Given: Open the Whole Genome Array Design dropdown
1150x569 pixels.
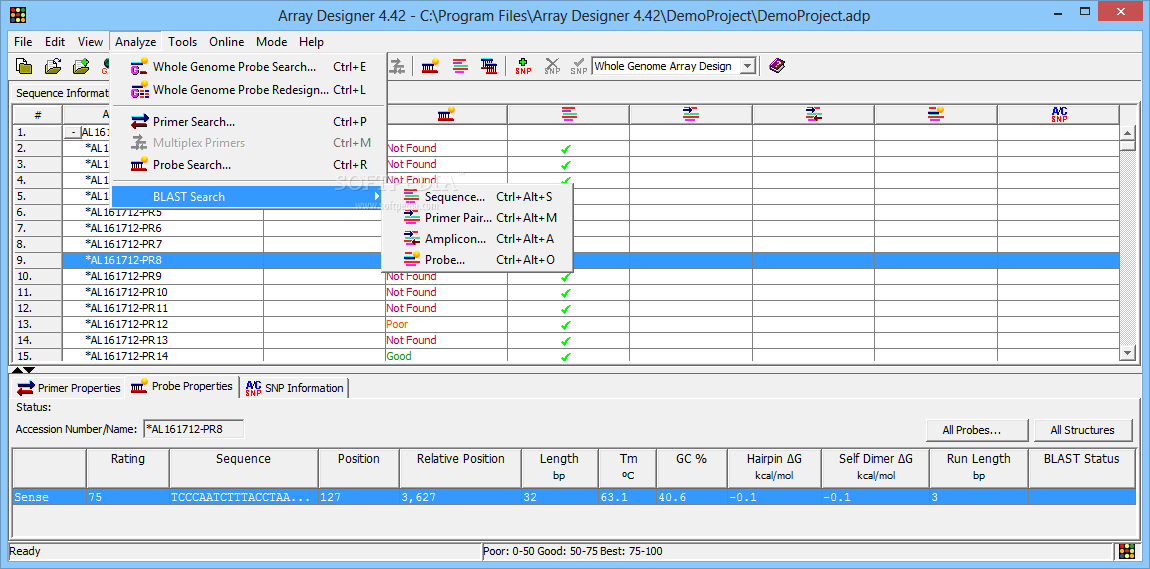Looking at the screenshot, I should (747, 66).
